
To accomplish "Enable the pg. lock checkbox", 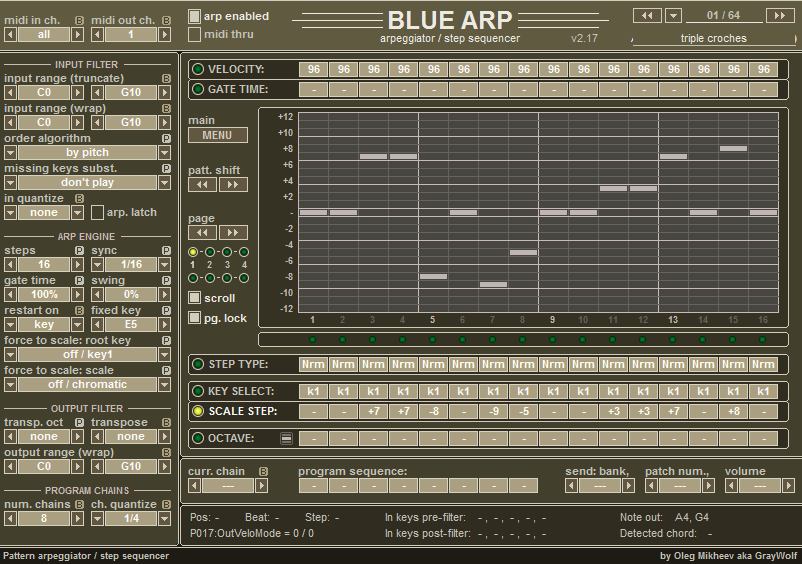I will (x=194, y=318).
